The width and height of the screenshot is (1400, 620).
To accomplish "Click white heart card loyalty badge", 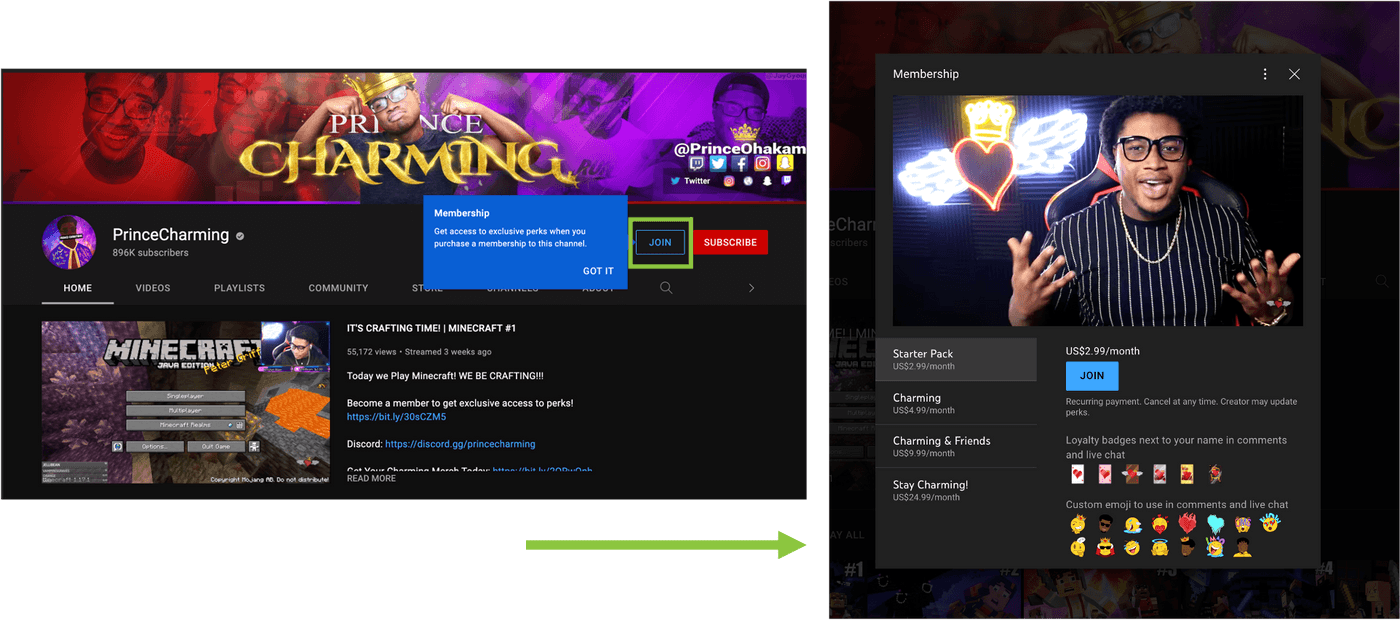I will click(1078, 474).
